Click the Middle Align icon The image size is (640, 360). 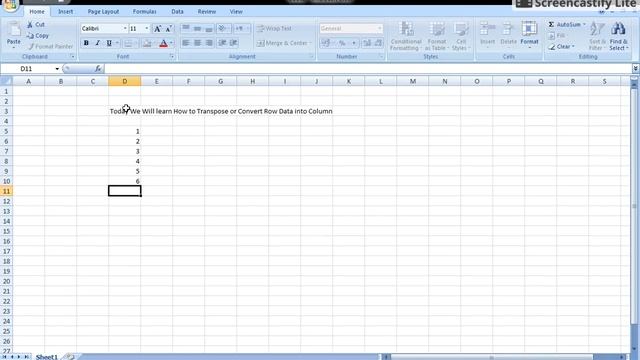pos(198,28)
